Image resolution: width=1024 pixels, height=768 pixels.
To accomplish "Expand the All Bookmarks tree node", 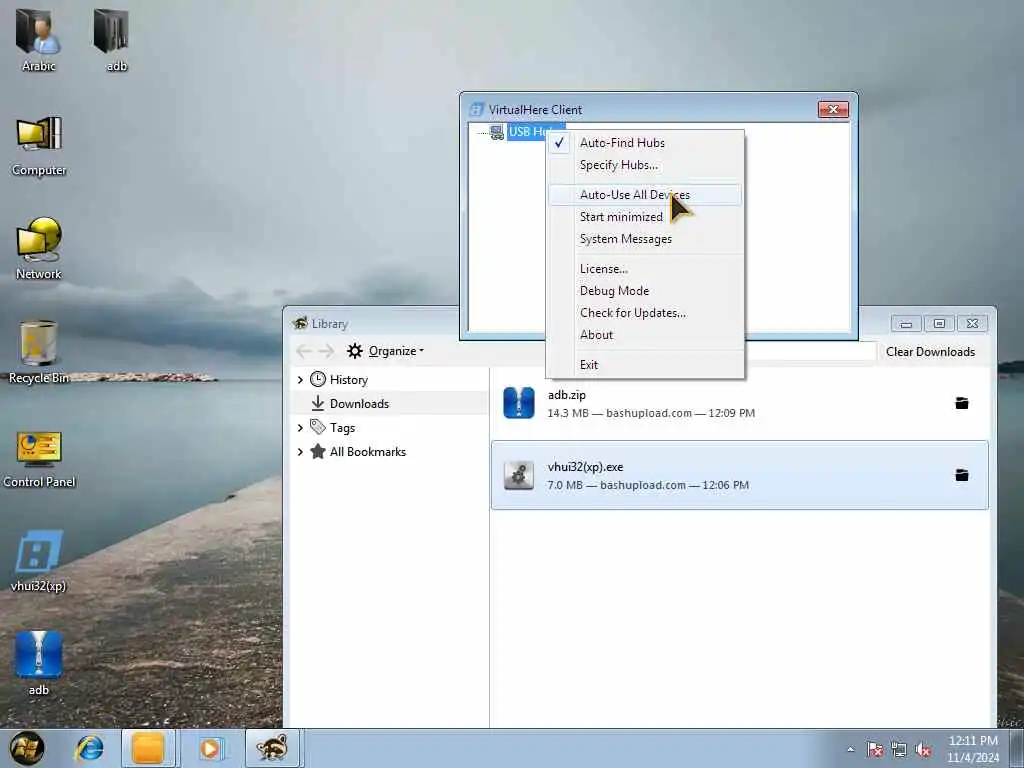I will pos(300,452).
